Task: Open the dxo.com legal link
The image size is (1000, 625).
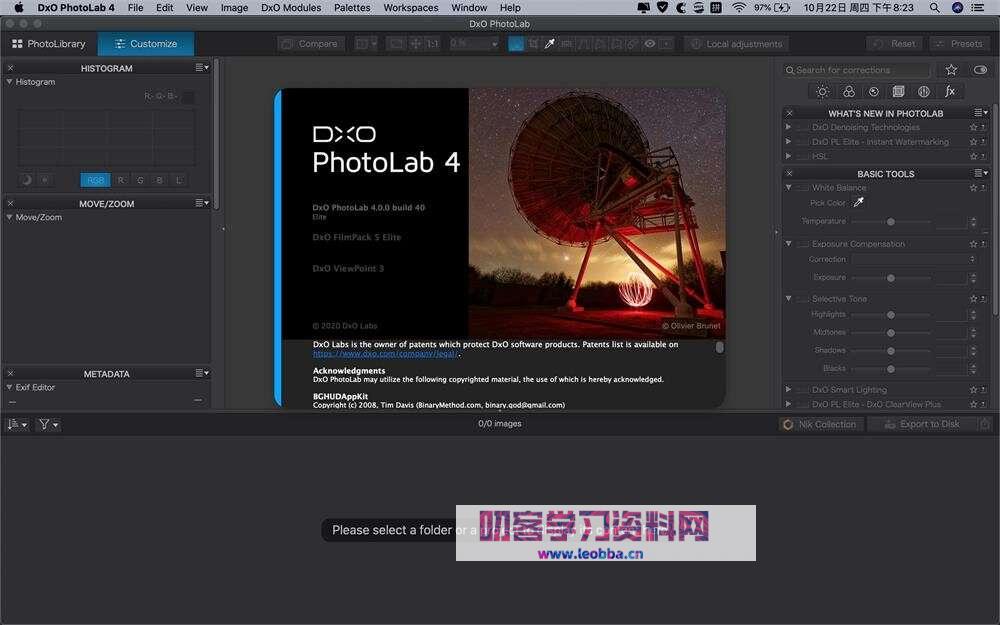Action: (384, 352)
